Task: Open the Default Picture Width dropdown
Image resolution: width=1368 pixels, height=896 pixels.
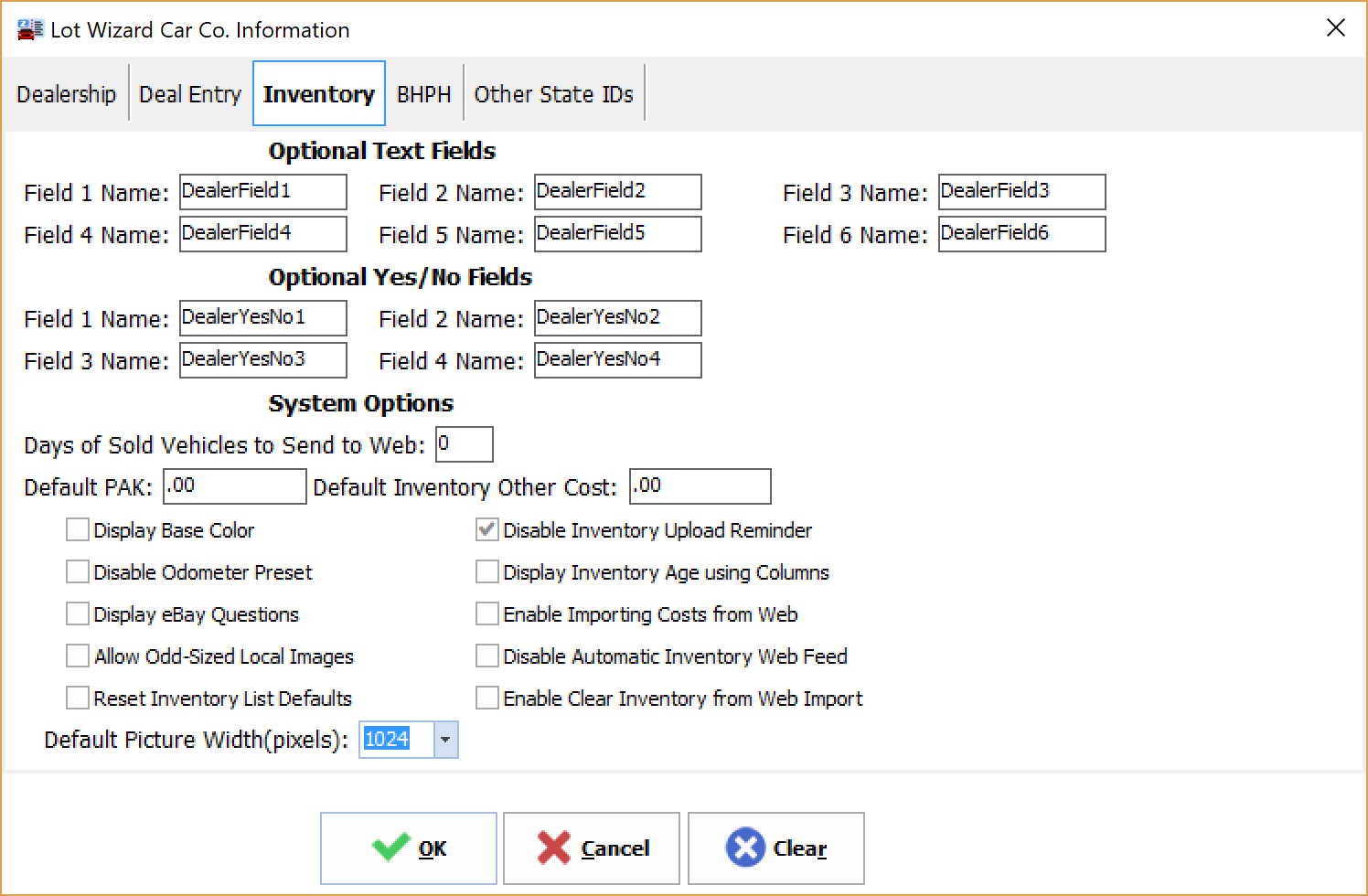Action: coord(445,740)
